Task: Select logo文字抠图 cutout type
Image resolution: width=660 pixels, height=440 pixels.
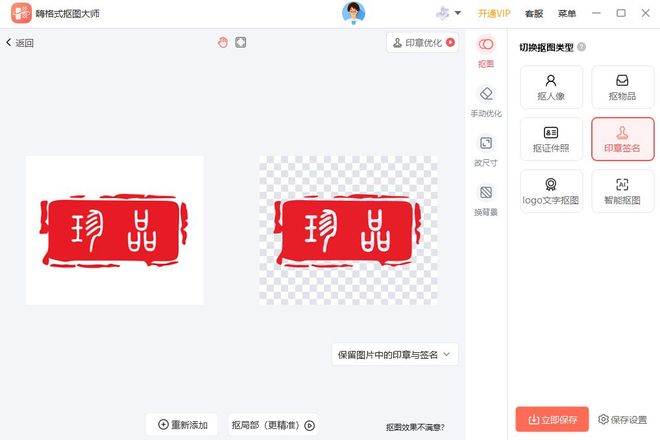Action: tap(551, 191)
